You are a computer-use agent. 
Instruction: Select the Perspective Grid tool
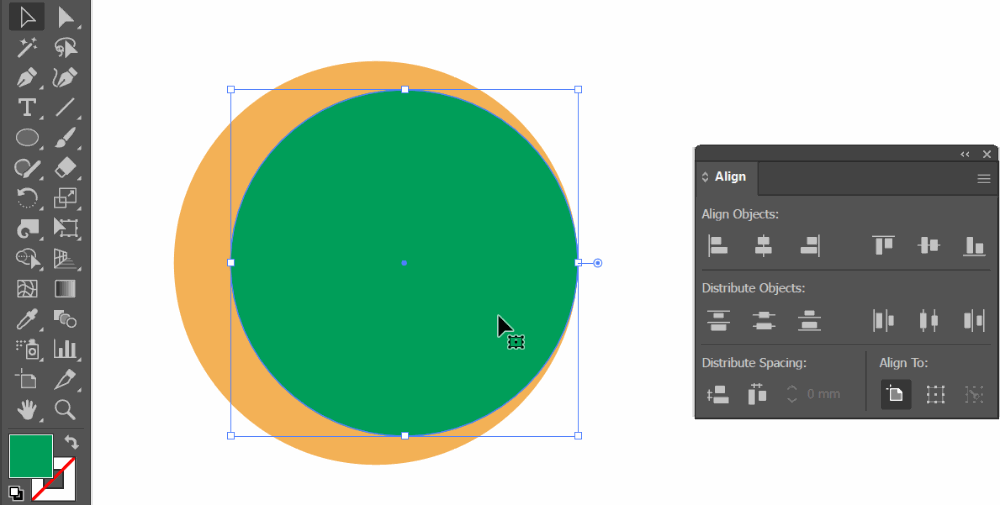(x=66, y=258)
